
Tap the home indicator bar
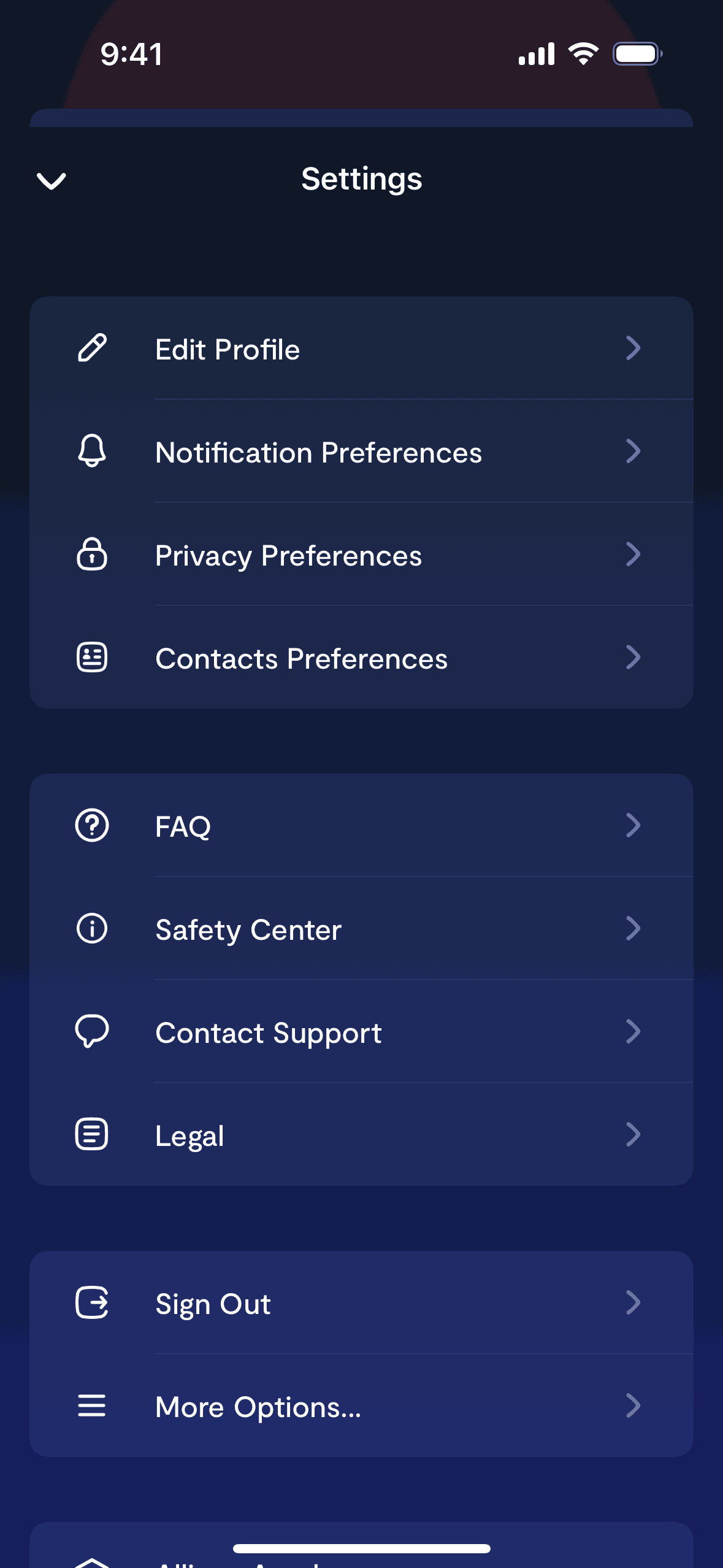pyautogui.click(x=362, y=1548)
